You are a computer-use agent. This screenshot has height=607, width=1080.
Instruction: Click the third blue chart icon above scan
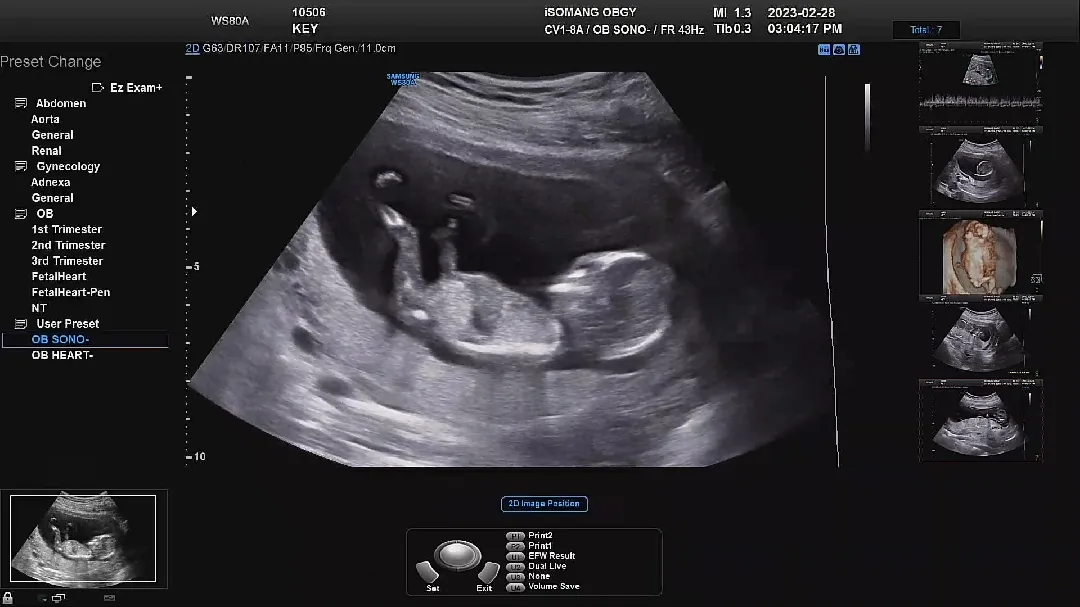click(854, 50)
